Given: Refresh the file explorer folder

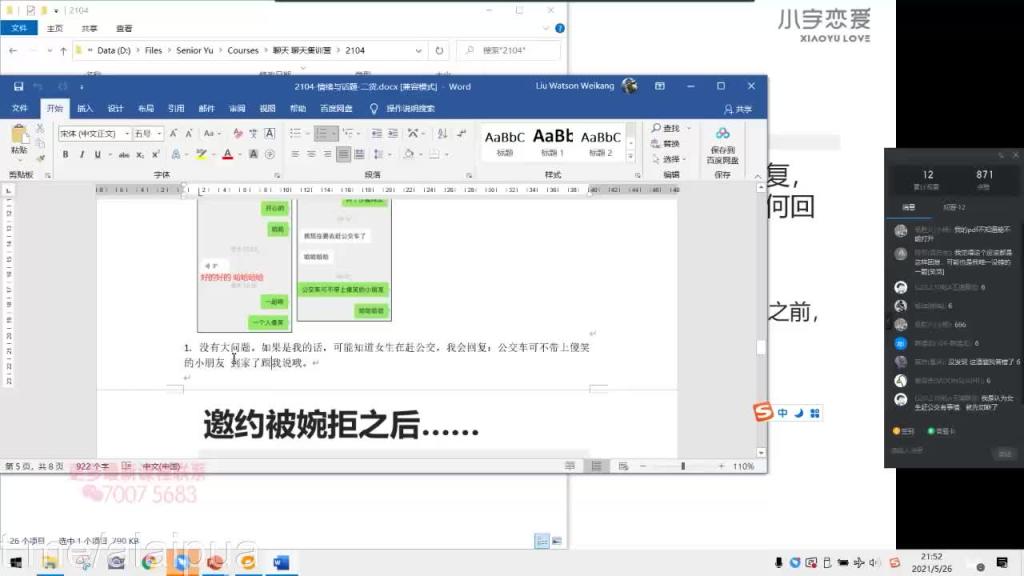Looking at the screenshot, I should [439, 50].
